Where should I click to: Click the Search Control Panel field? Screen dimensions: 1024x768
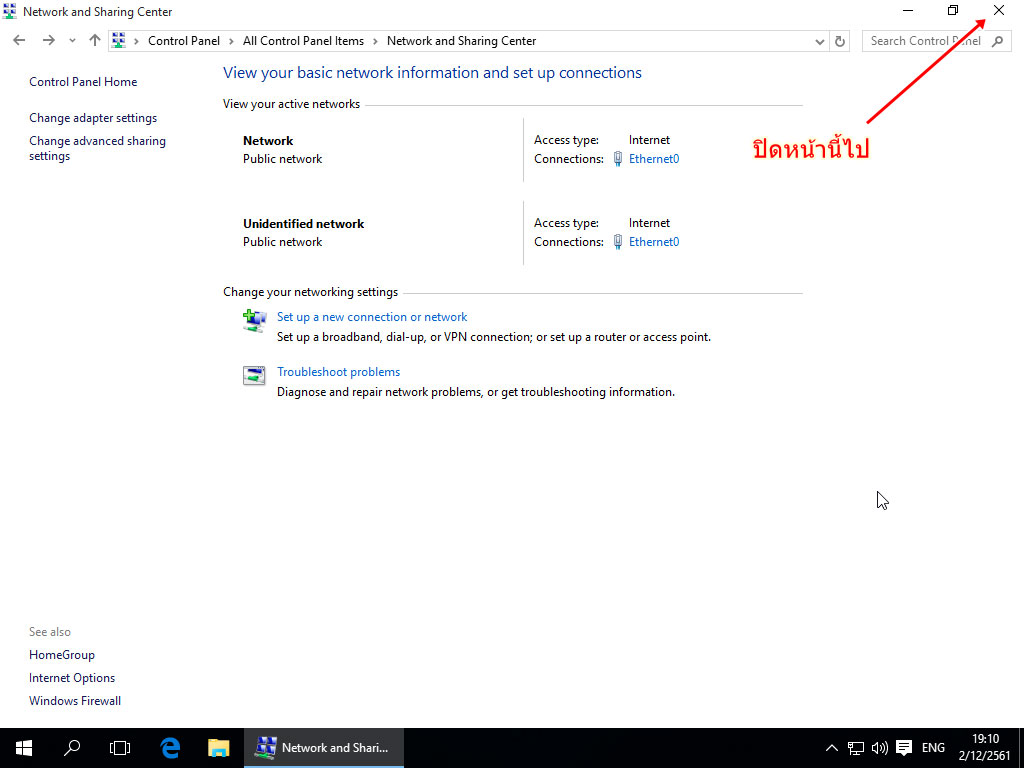pyautogui.click(x=925, y=41)
